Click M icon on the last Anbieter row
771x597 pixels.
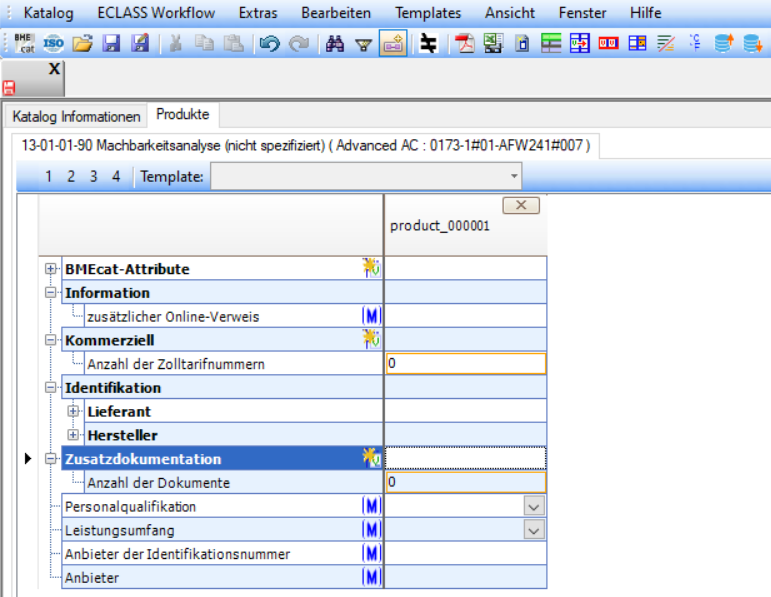coord(372,577)
